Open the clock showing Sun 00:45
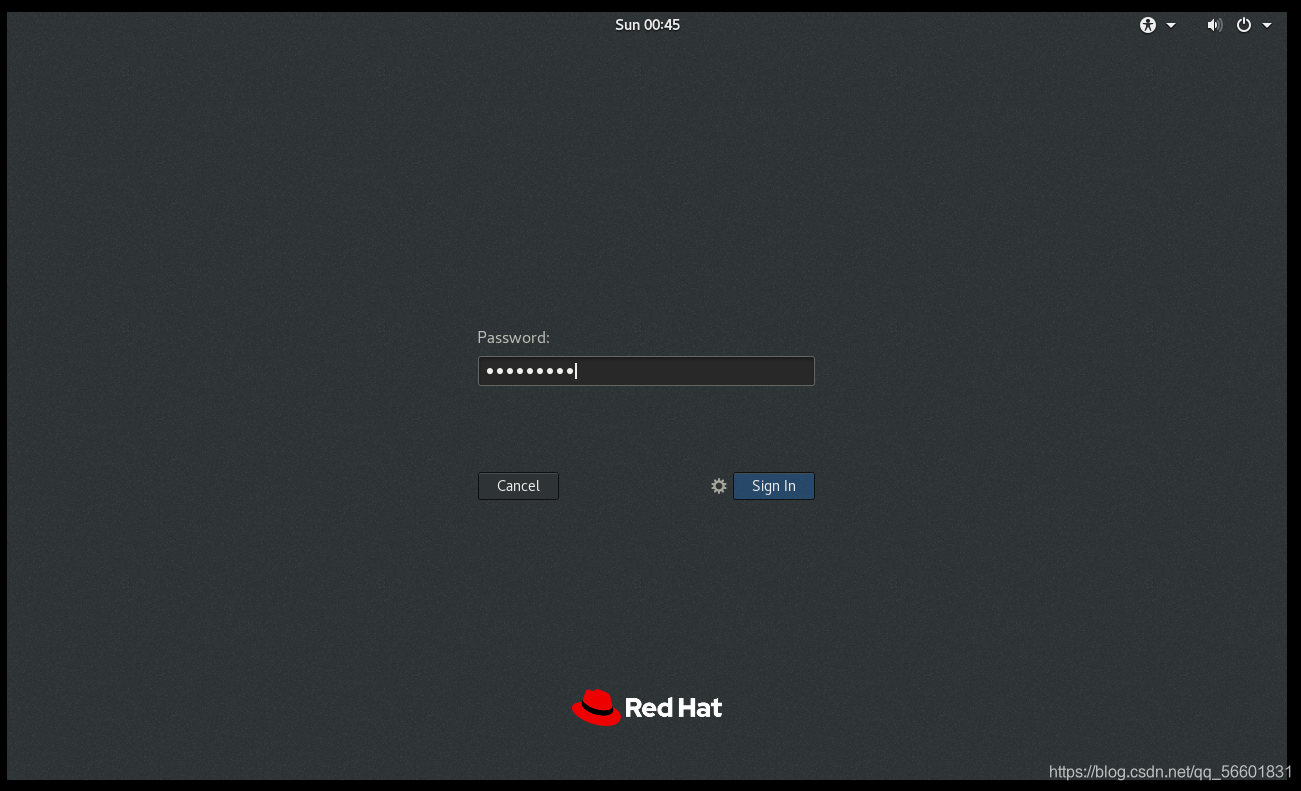Image resolution: width=1301 pixels, height=791 pixels. click(x=647, y=25)
